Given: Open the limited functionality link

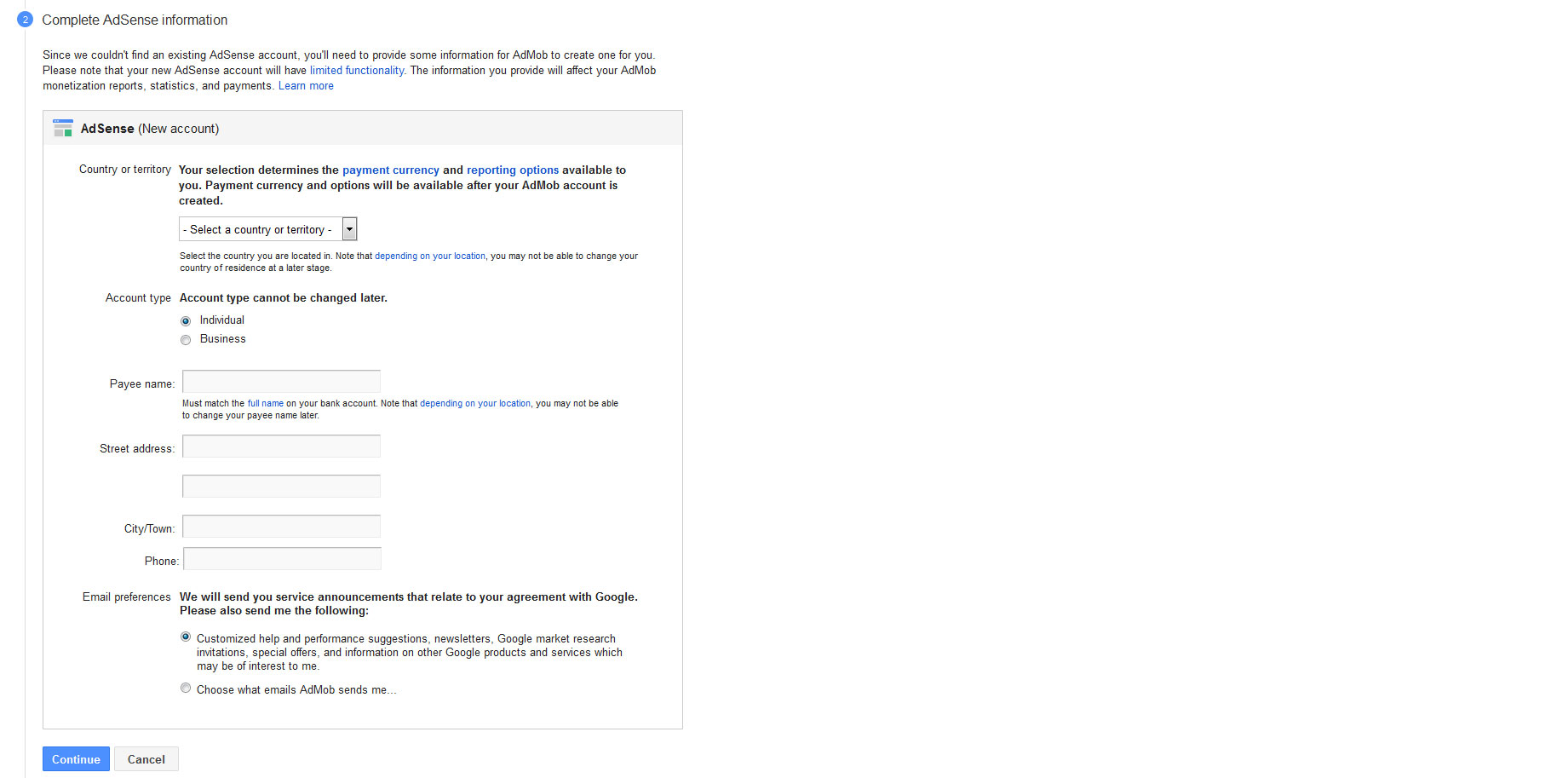Looking at the screenshot, I should (357, 71).
